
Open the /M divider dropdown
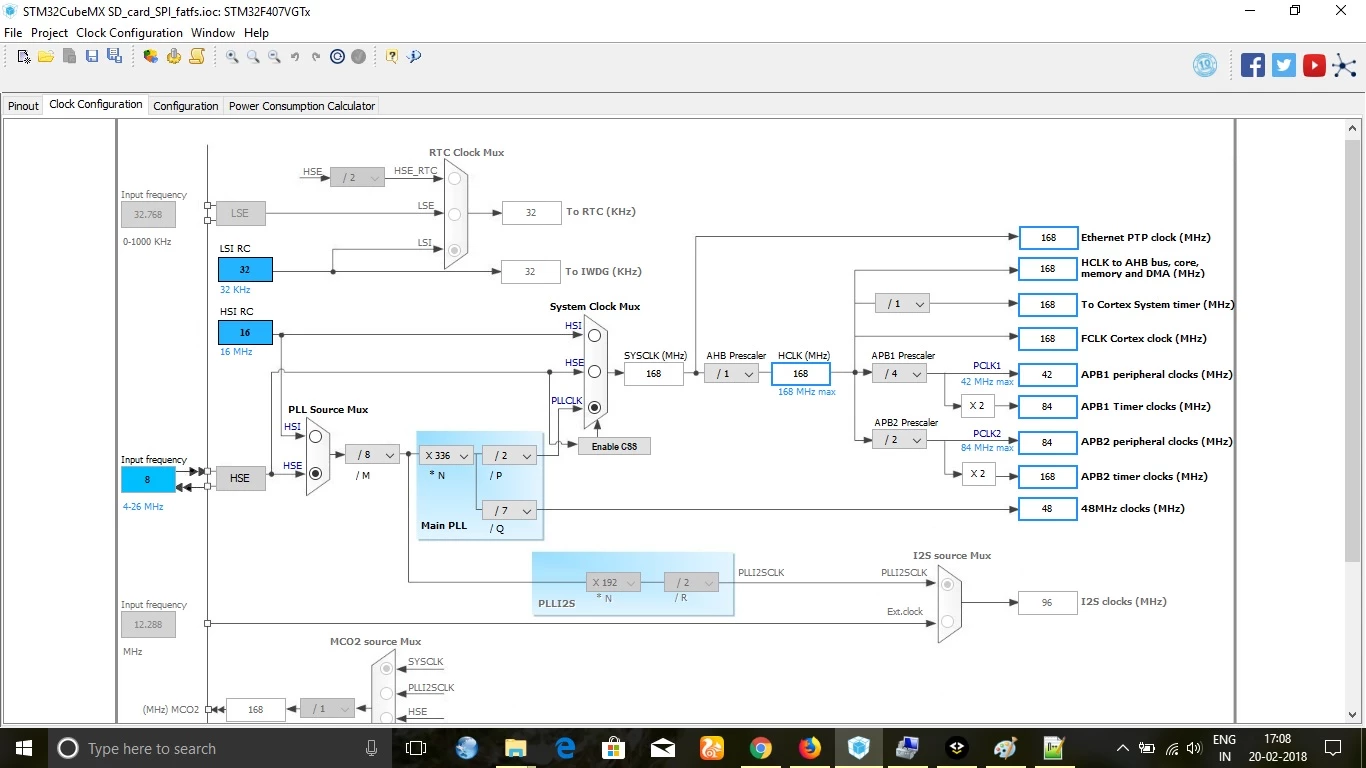pyautogui.click(x=372, y=455)
